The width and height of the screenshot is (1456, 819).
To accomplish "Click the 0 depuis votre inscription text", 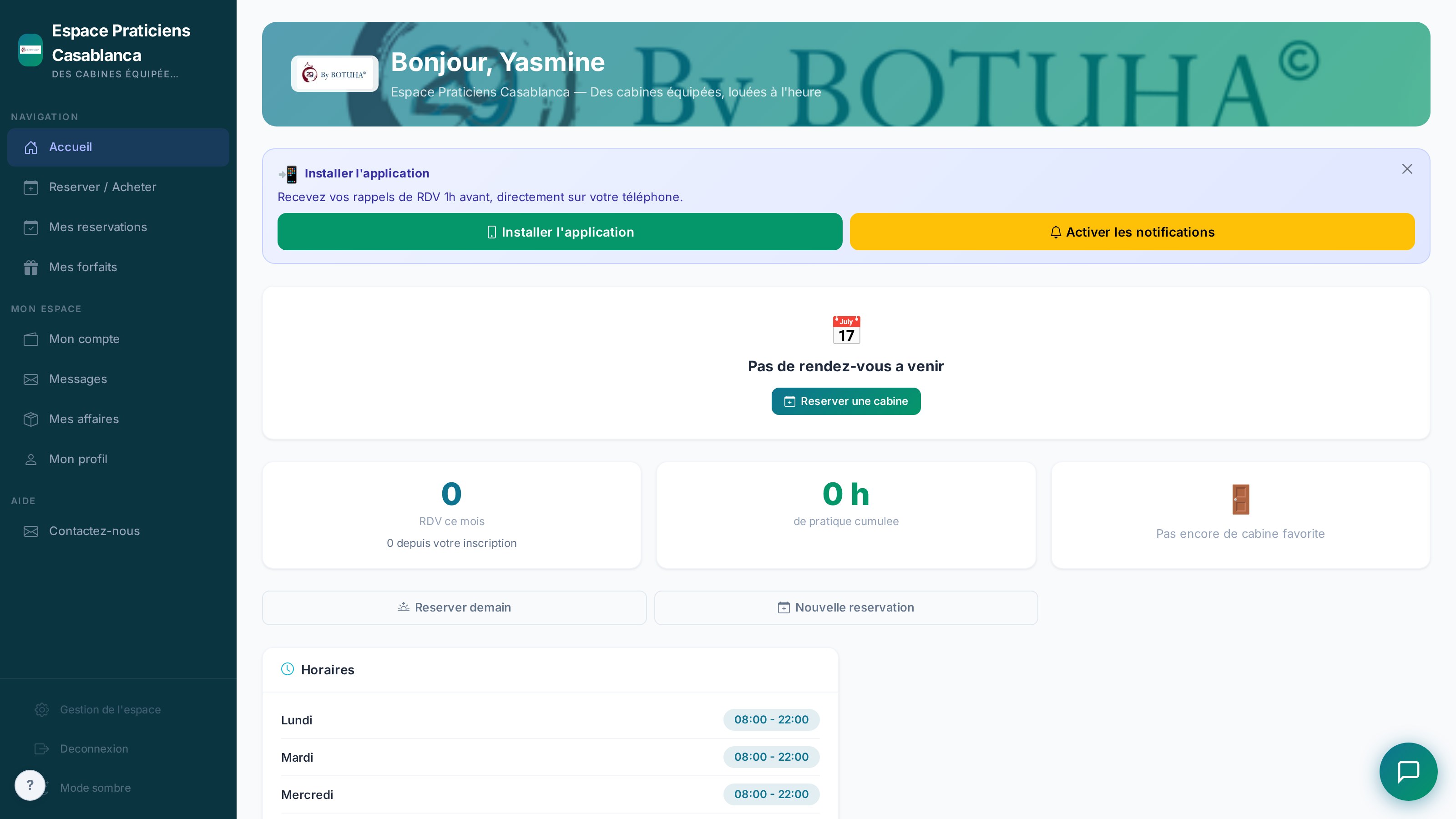I will pyautogui.click(x=452, y=543).
